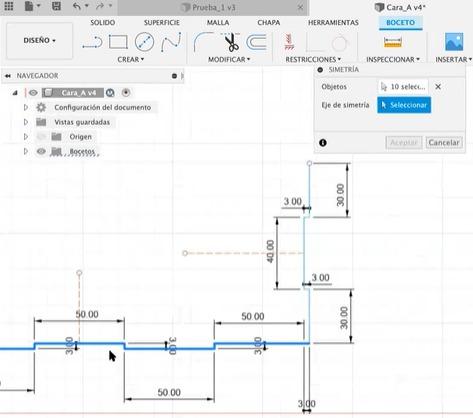Select the Spline sketch tool
Viewport: 473px width, 418px height.
click(171, 42)
